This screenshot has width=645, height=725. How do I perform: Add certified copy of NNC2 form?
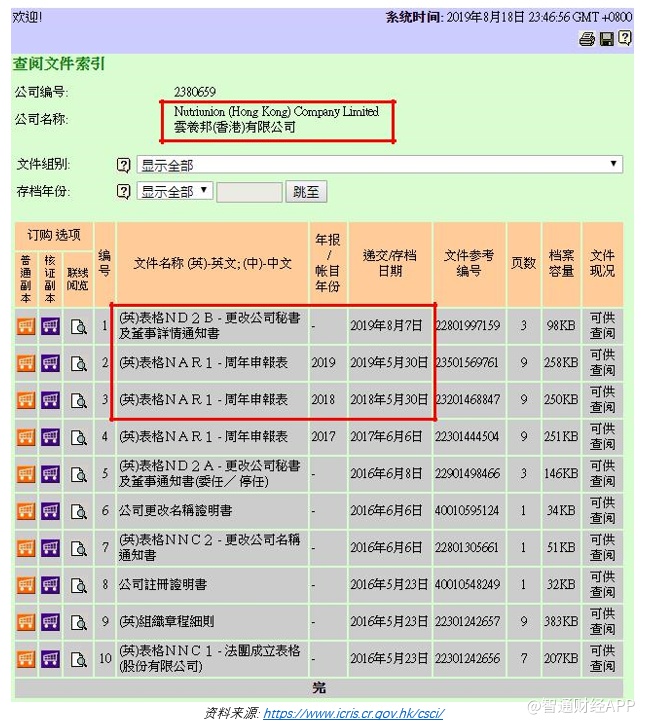coord(50,548)
